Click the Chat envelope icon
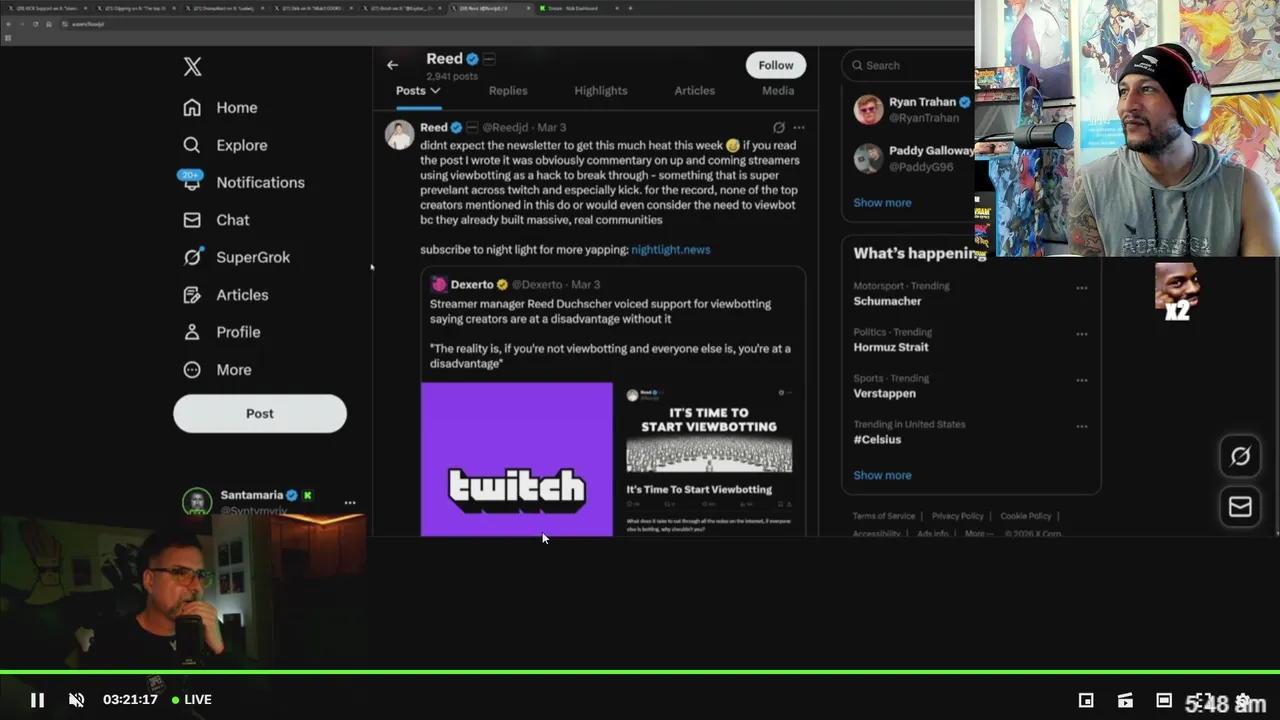The image size is (1280, 720). pos(193,220)
